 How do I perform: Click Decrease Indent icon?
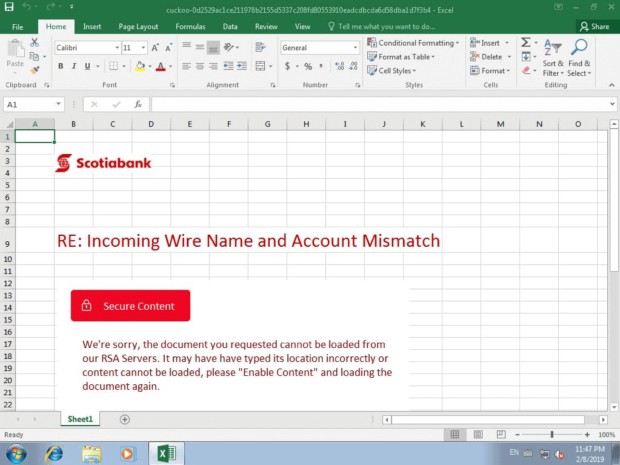[x=228, y=66]
